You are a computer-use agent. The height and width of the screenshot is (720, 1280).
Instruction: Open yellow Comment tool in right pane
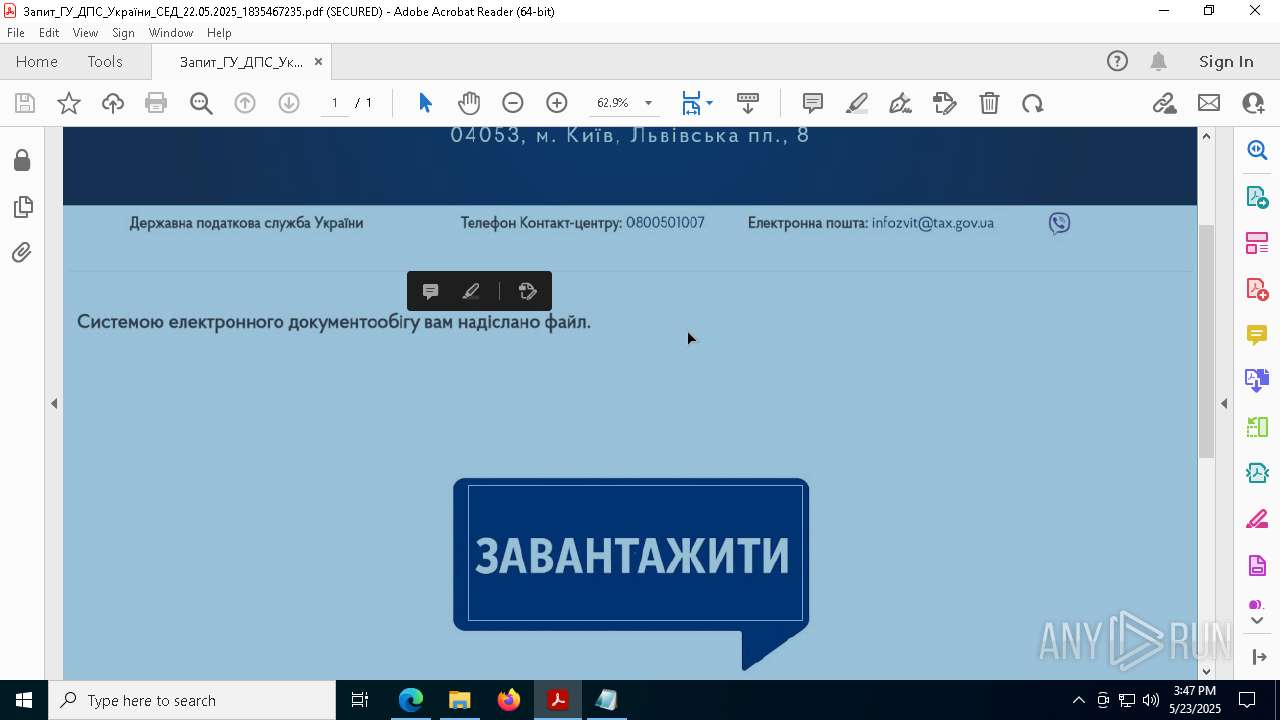[1257, 334]
